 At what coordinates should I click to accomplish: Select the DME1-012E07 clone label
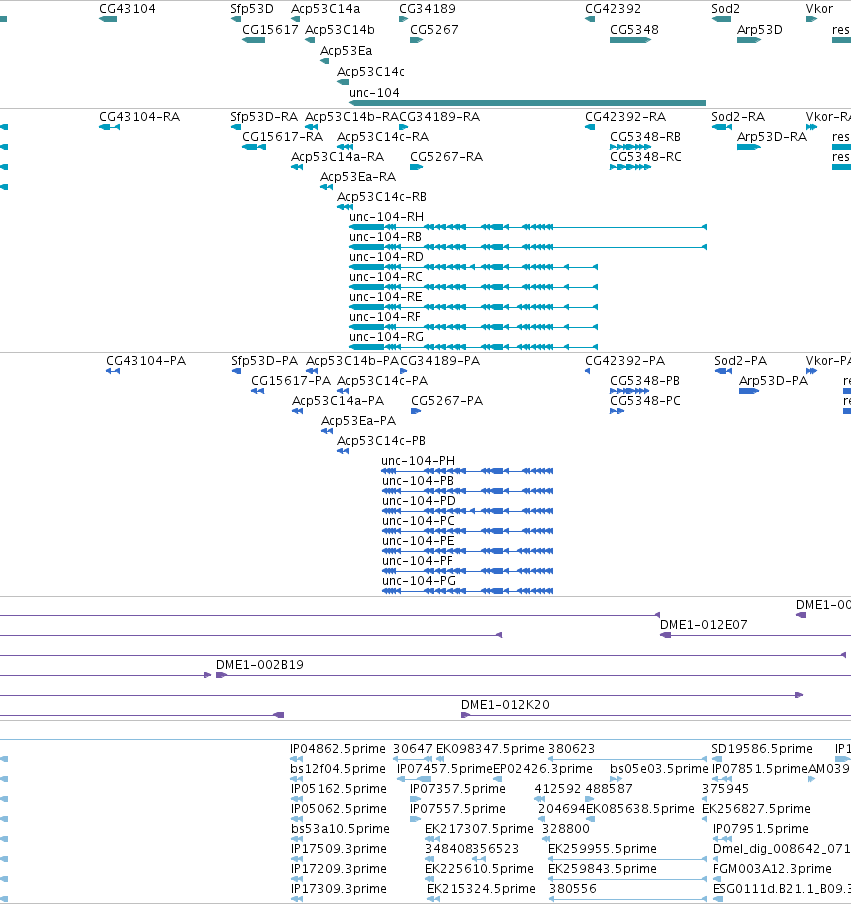(703, 624)
